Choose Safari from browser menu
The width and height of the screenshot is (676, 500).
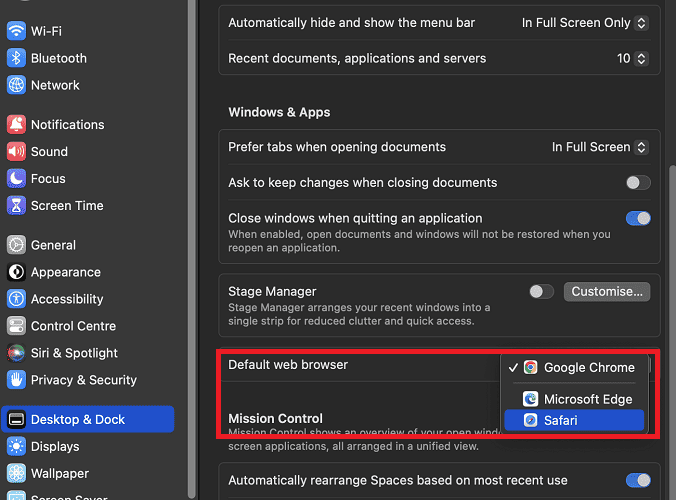tap(574, 421)
